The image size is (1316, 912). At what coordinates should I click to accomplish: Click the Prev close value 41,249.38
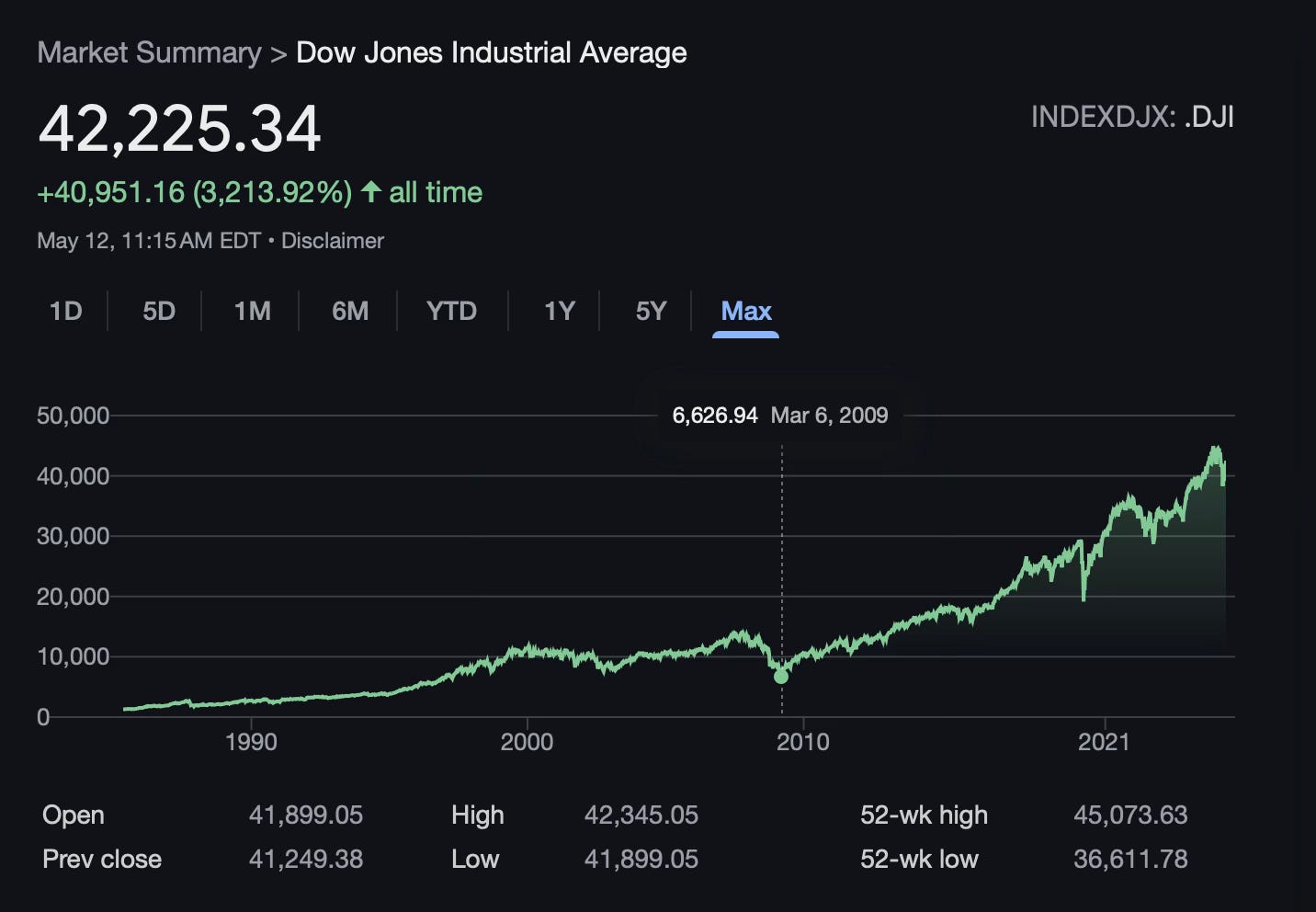click(x=306, y=860)
